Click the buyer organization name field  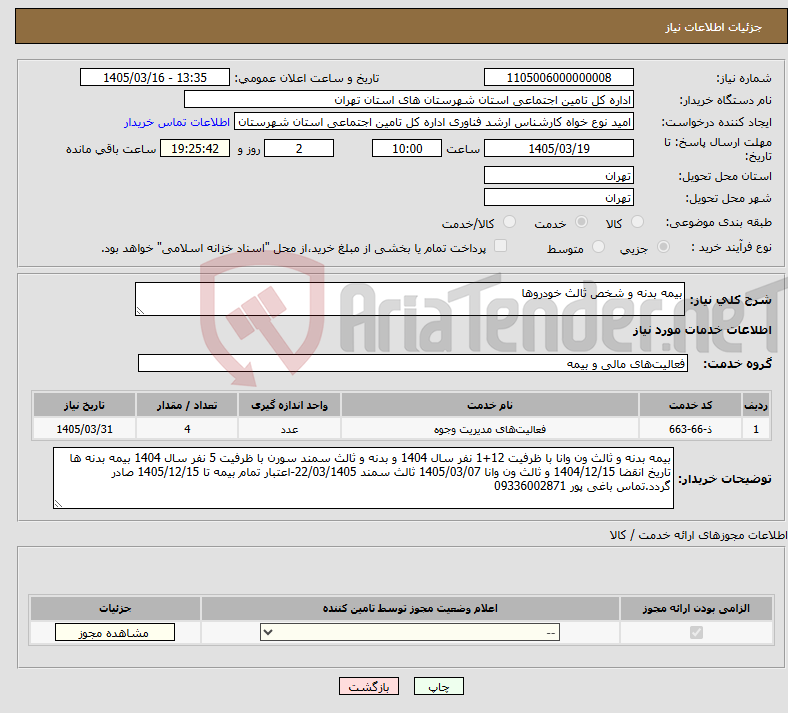(409, 99)
